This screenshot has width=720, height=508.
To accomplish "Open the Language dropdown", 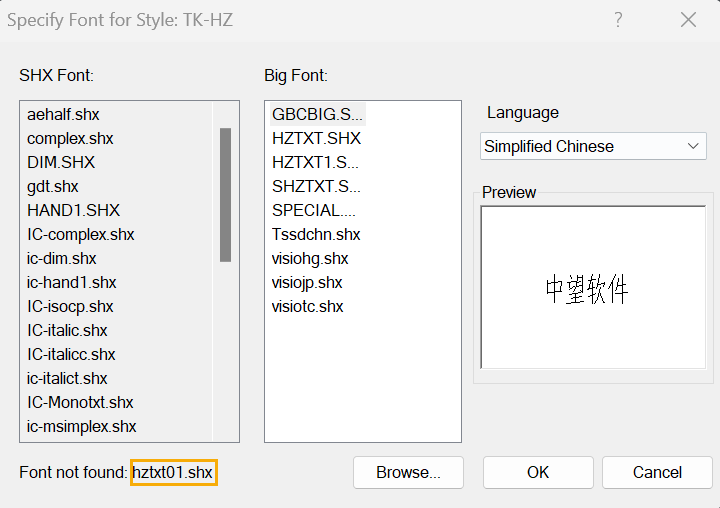I will [593, 146].
